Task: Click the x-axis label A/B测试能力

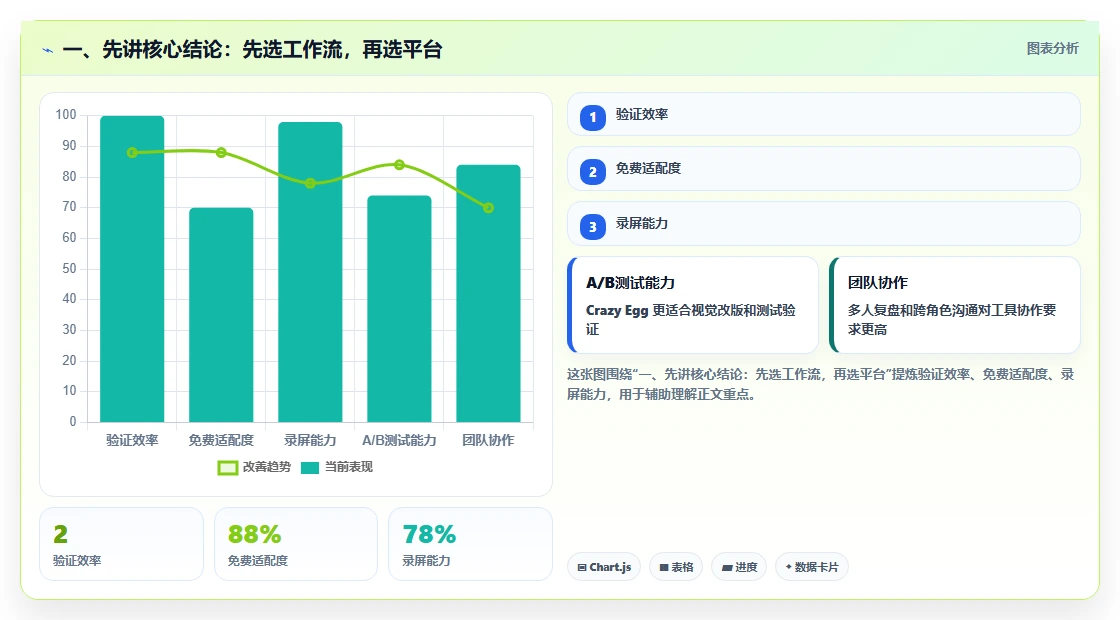Action: point(399,441)
